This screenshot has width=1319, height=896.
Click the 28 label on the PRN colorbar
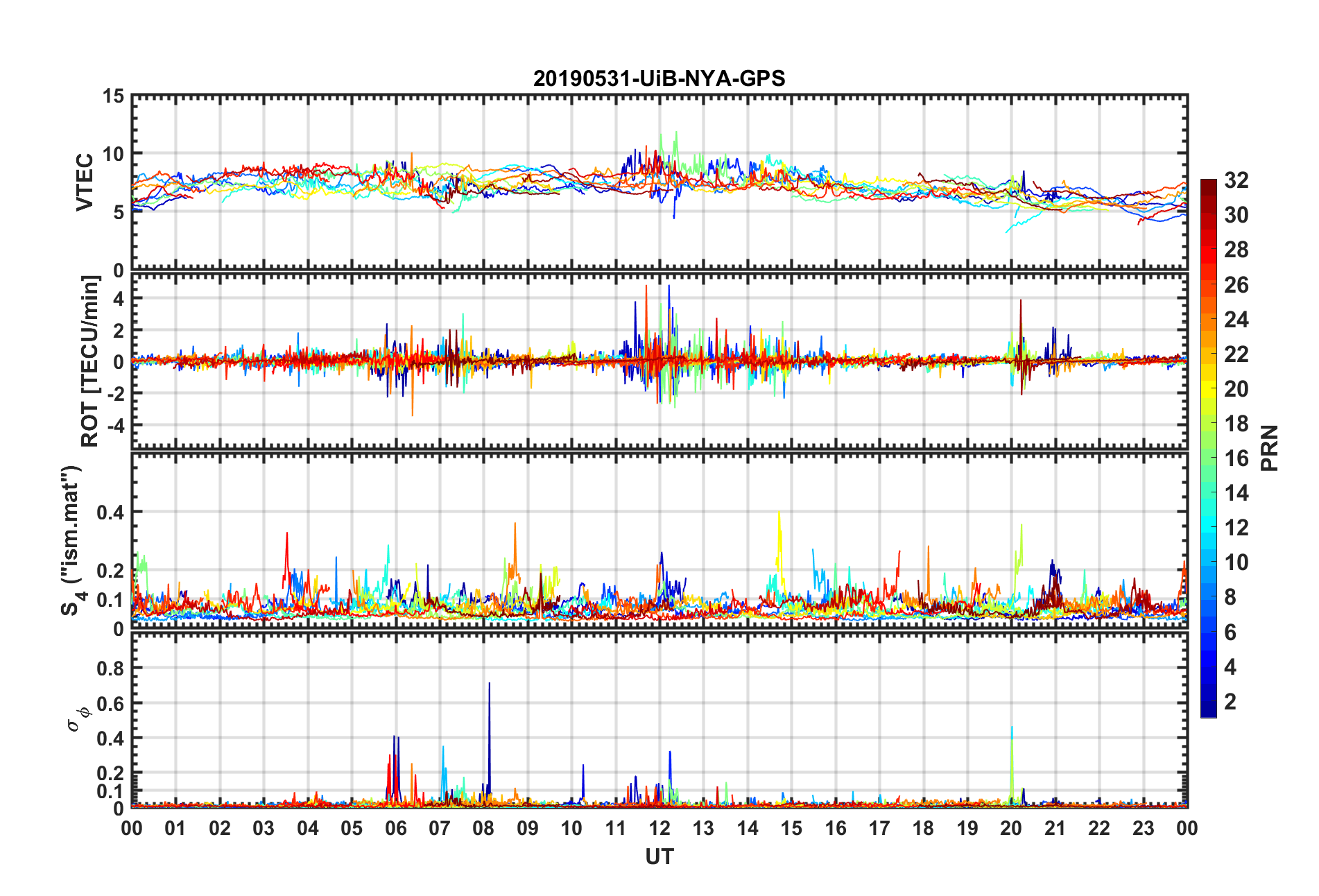coord(1236,250)
